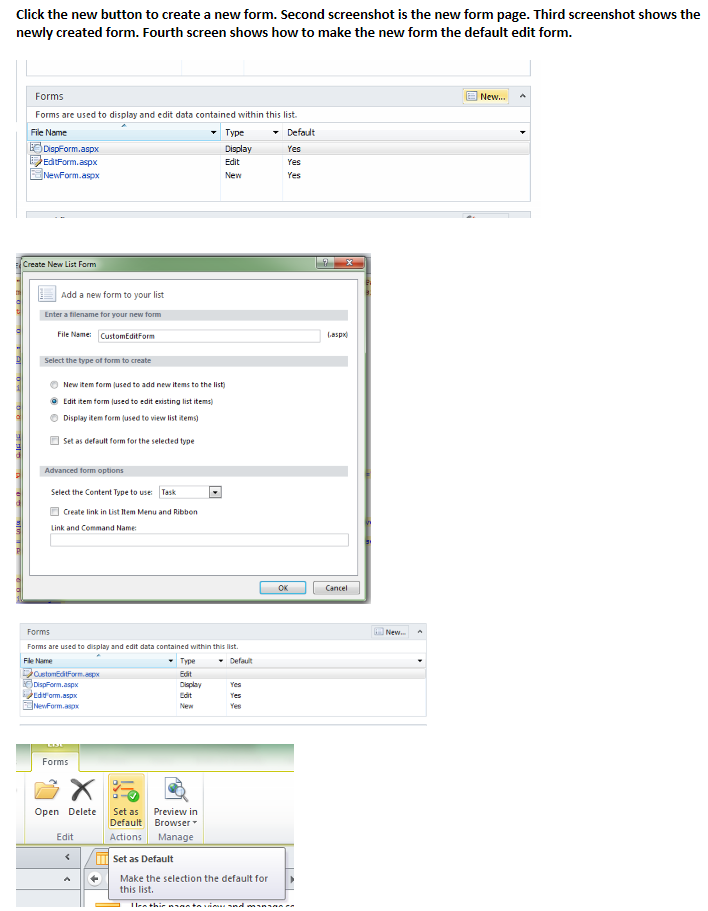Open NewForm.aspx link in first Forms table
This screenshot has height=911, width=708.
(71, 175)
